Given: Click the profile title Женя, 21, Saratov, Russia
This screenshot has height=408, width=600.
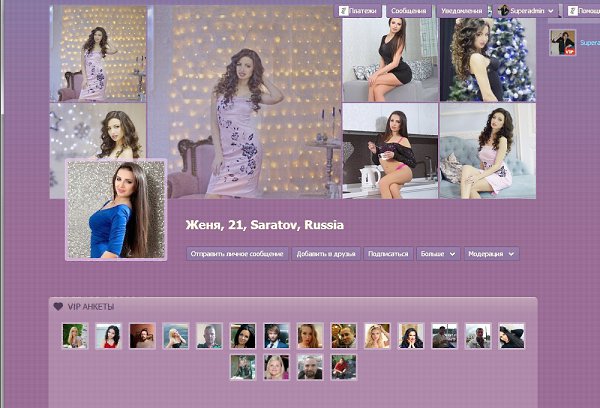Looking at the screenshot, I should tap(265, 225).
